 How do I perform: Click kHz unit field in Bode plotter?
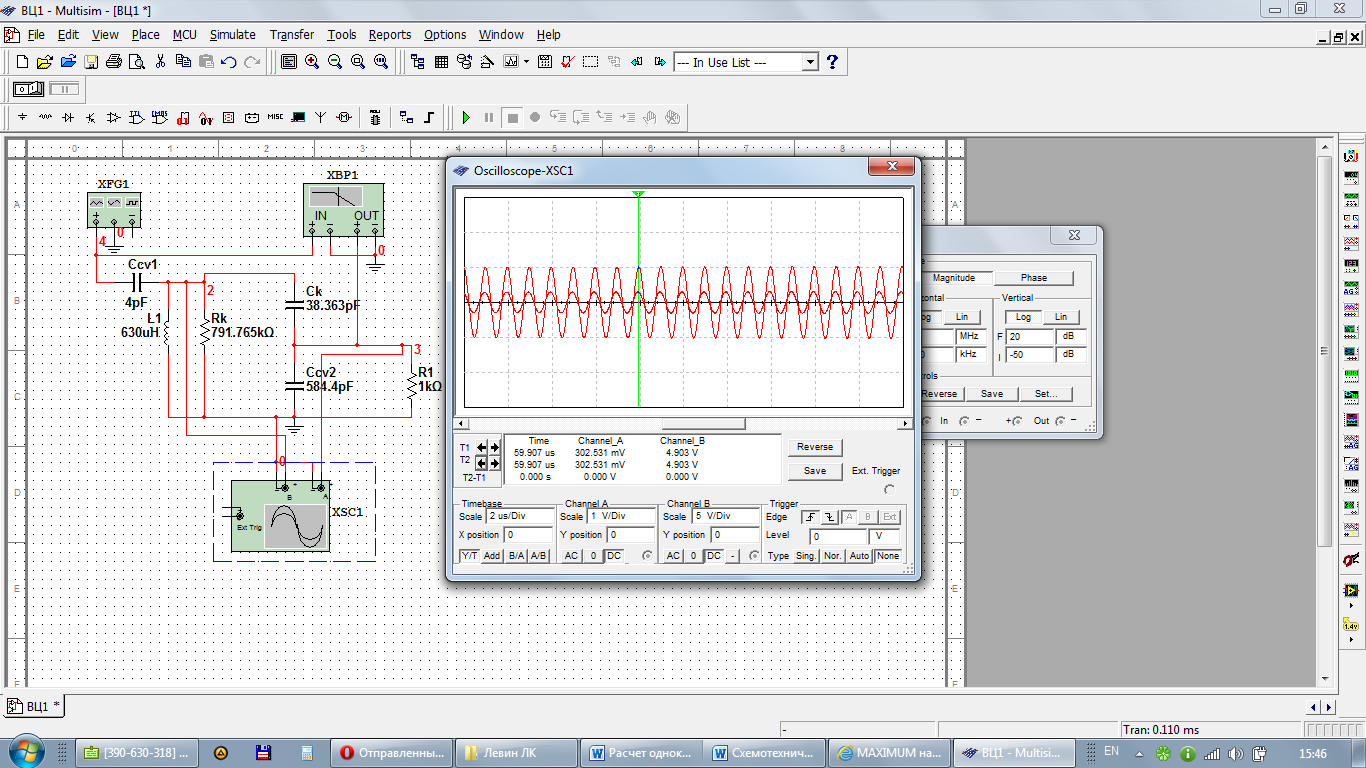[972, 354]
